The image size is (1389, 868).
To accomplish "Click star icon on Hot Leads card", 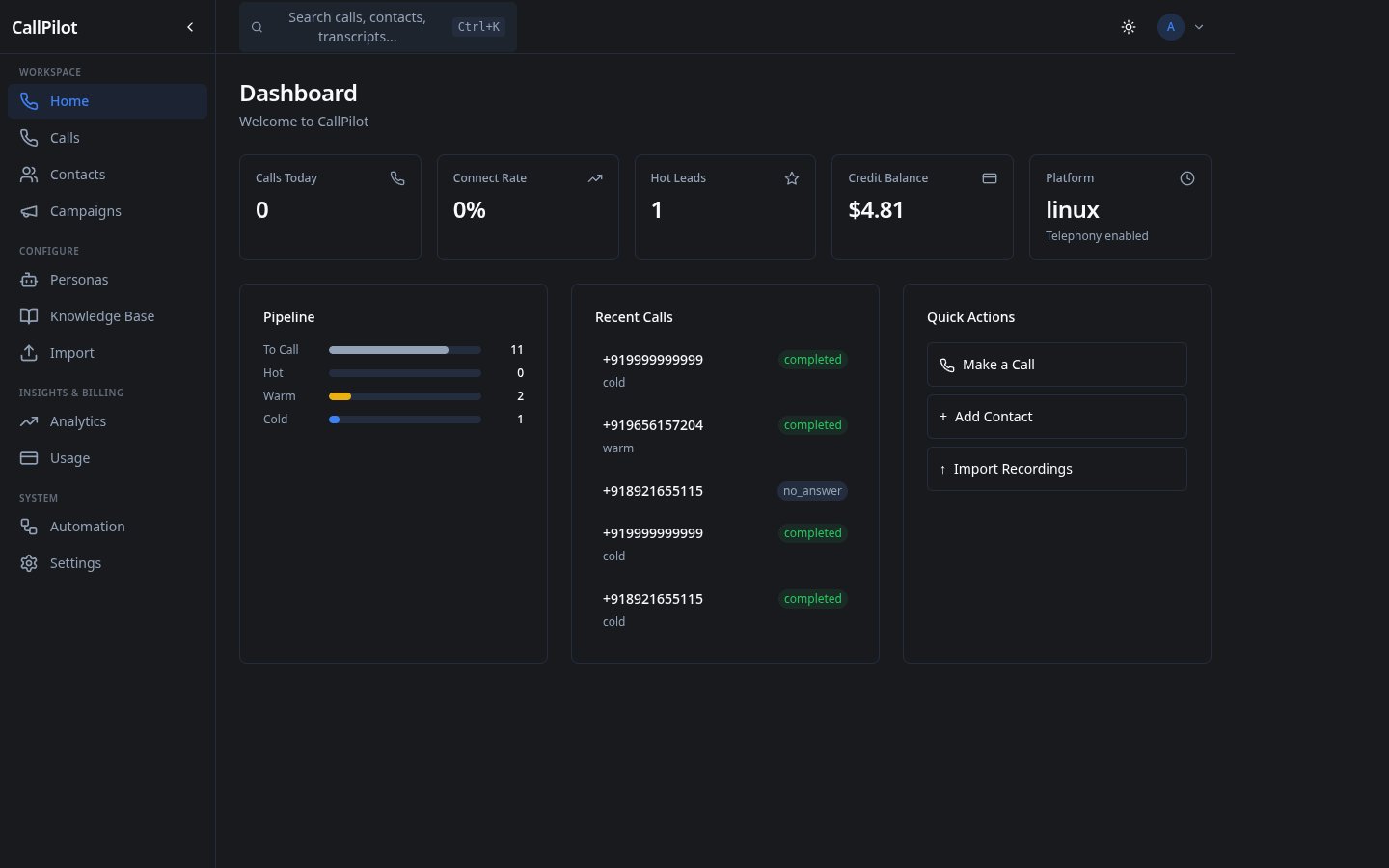I will pos(792,178).
